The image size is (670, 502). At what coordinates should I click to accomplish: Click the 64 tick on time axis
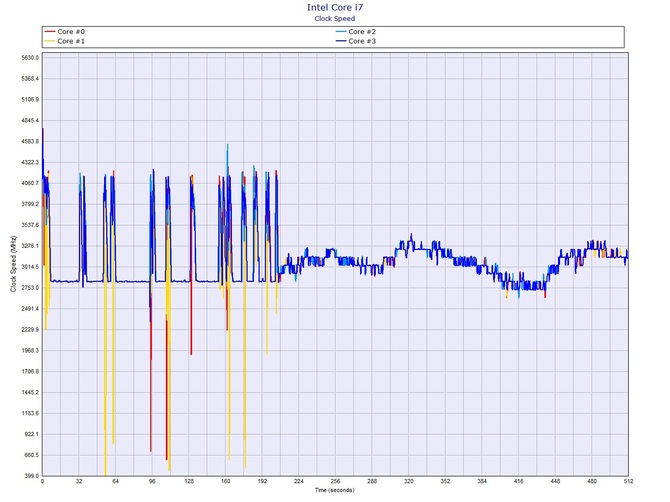[x=115, y=481]
